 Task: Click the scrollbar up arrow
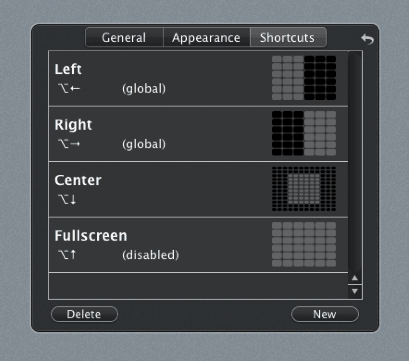click(x=355, y=278)
